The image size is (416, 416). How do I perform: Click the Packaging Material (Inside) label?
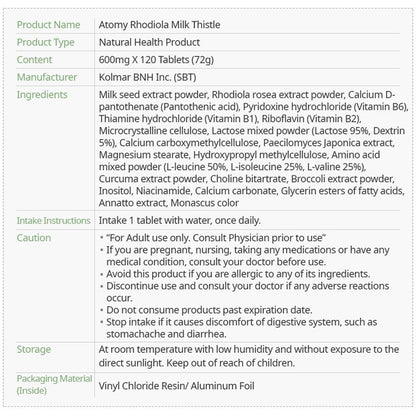pos(54,384)
